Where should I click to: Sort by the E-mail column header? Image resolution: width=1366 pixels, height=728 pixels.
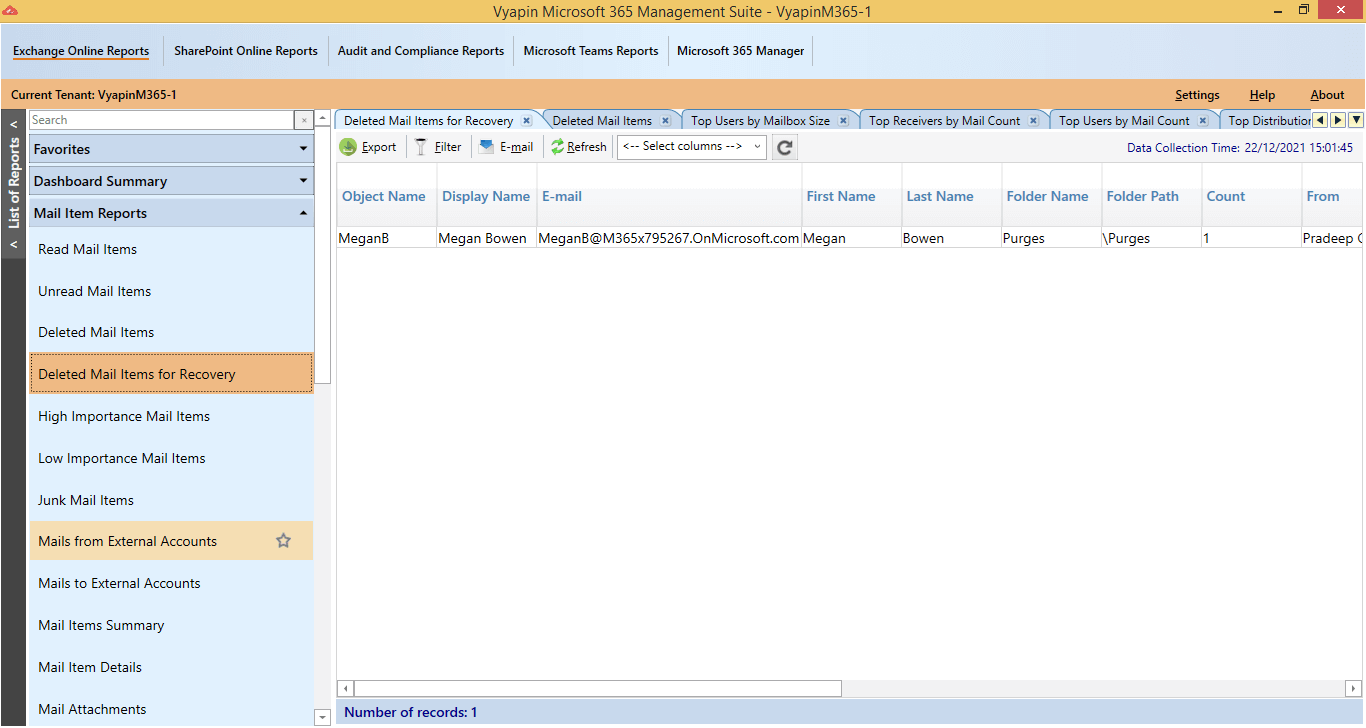[x=669, y=196]
